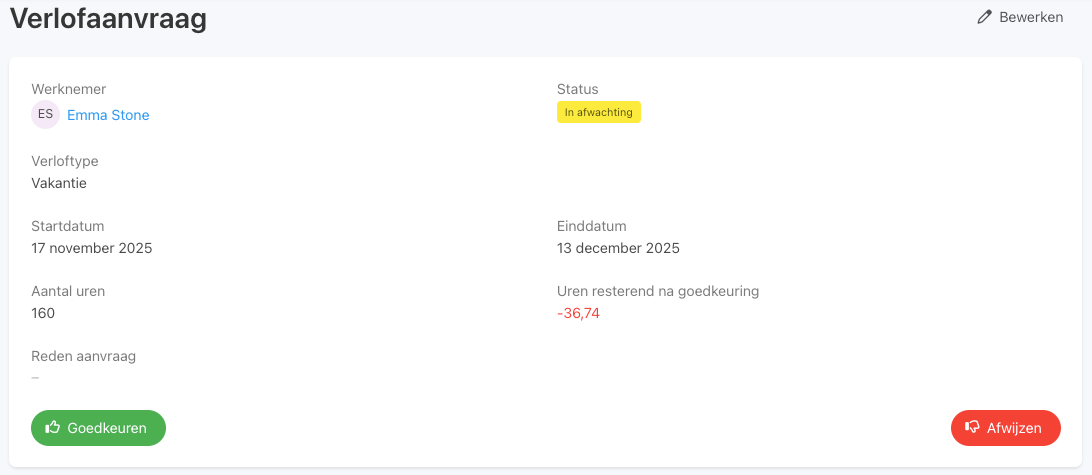Click the thumbs-up icon on Goedkeuren
Screen dimensions: 1092x475
click(53, 427)
